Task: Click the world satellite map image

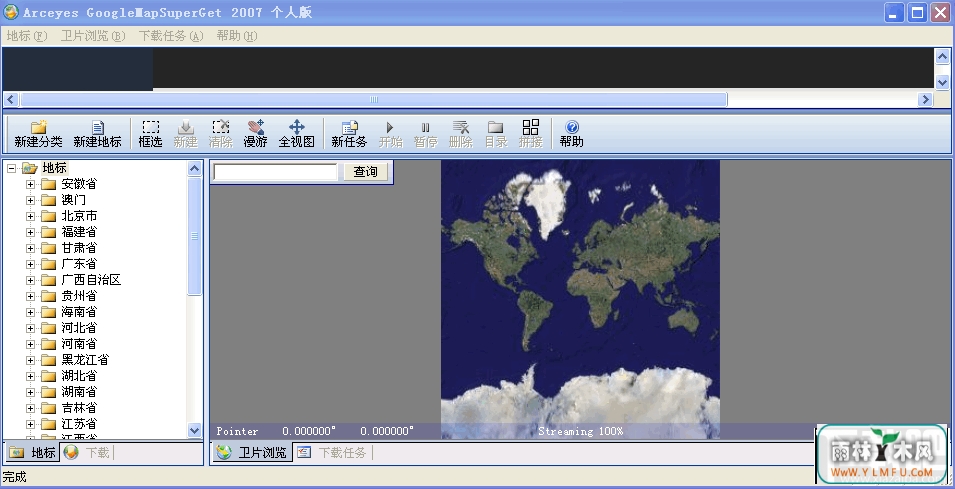Action: click(580, 298)
